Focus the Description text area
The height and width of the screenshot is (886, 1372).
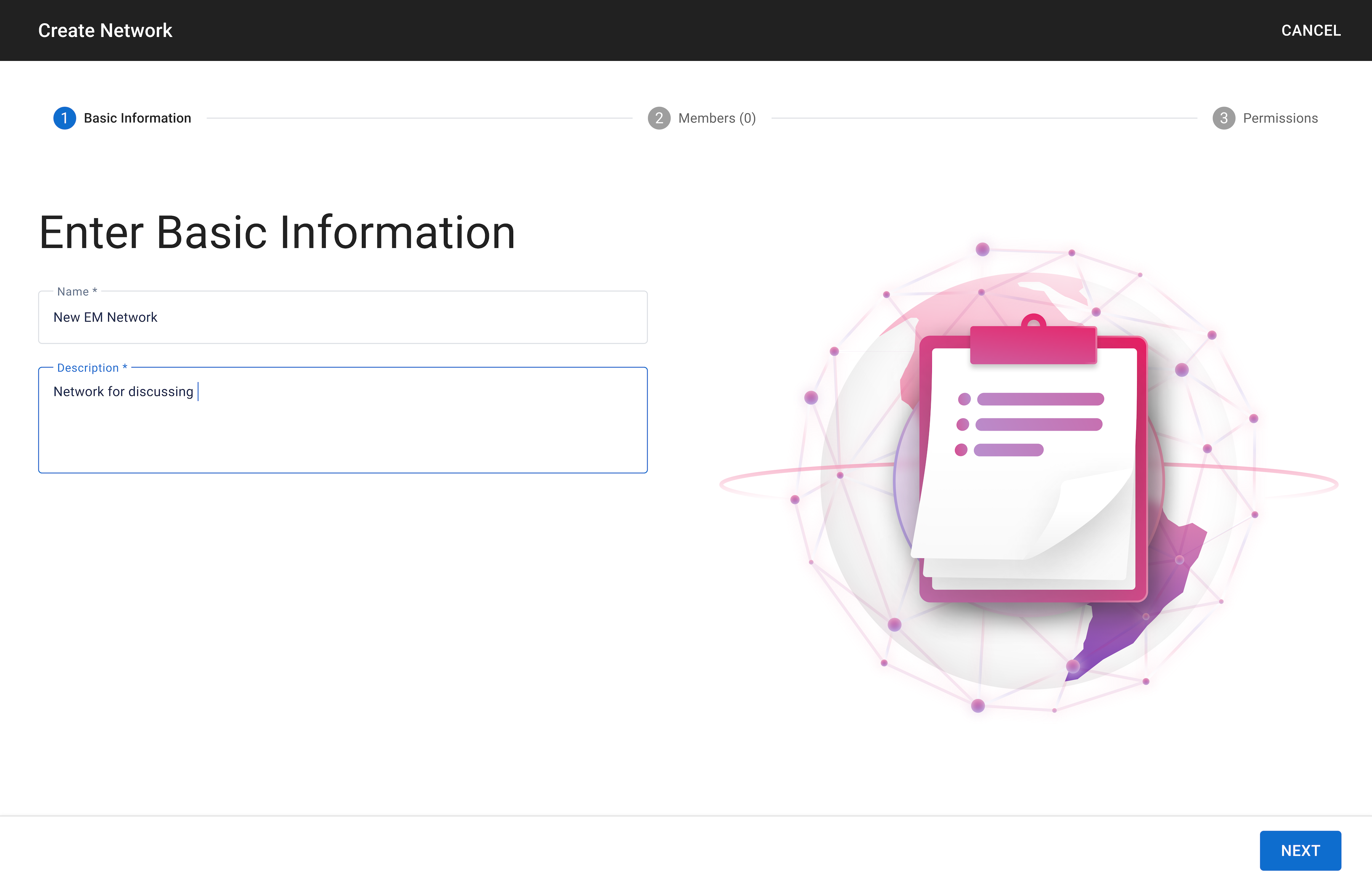pyautogui.click(x=343, y=420)
